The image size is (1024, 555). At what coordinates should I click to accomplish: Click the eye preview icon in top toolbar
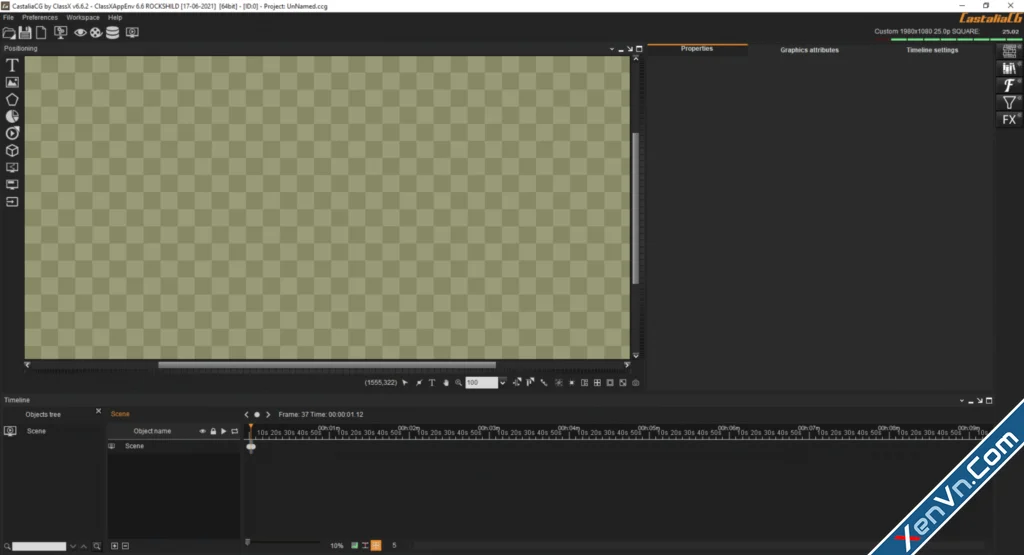coord(80,32)
